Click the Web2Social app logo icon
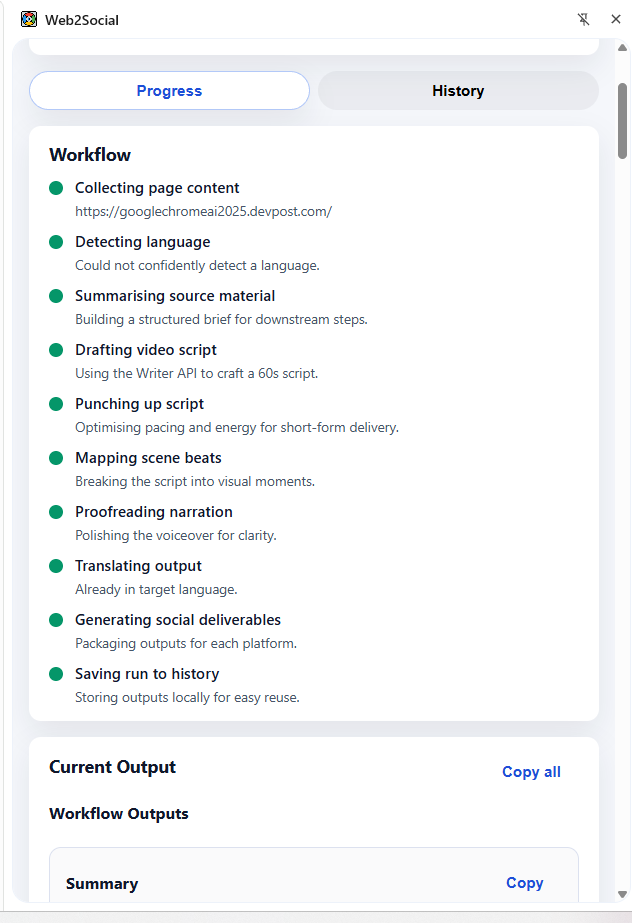 (29, 19)
